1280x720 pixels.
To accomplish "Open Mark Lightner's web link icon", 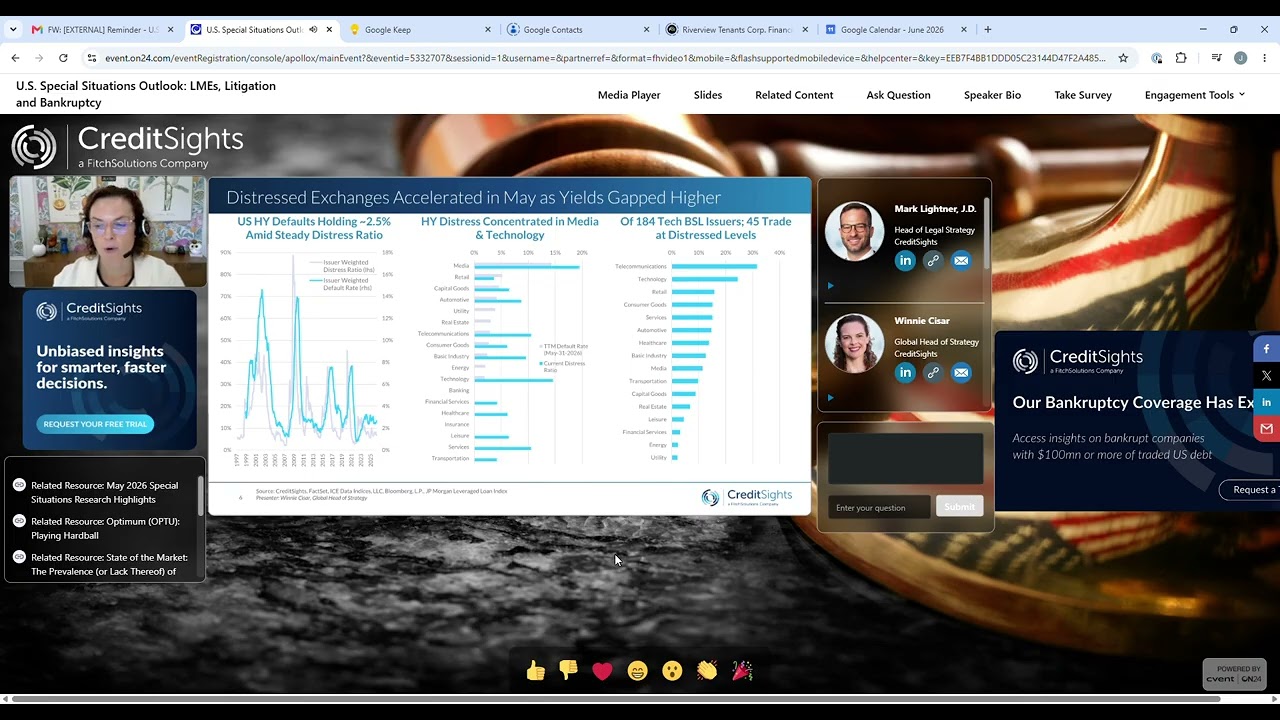I will [933, 261].
